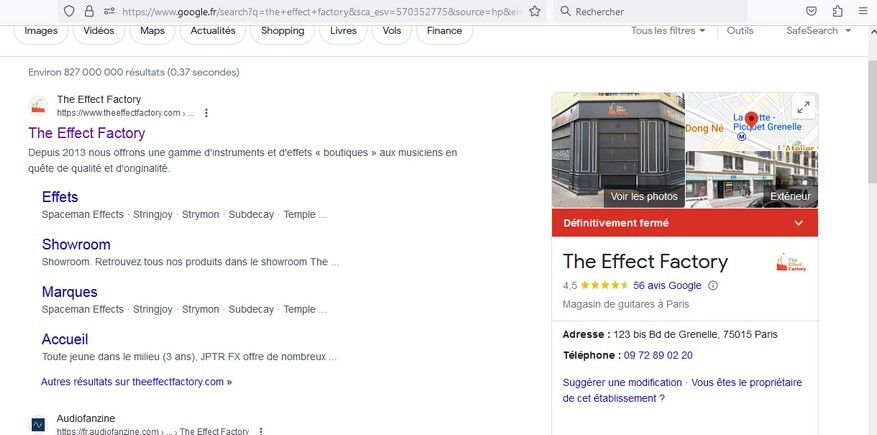The width and height of the screenshot is (877, 435).
Task: Click the shield tracking protection icon
Action: point(69,11)
